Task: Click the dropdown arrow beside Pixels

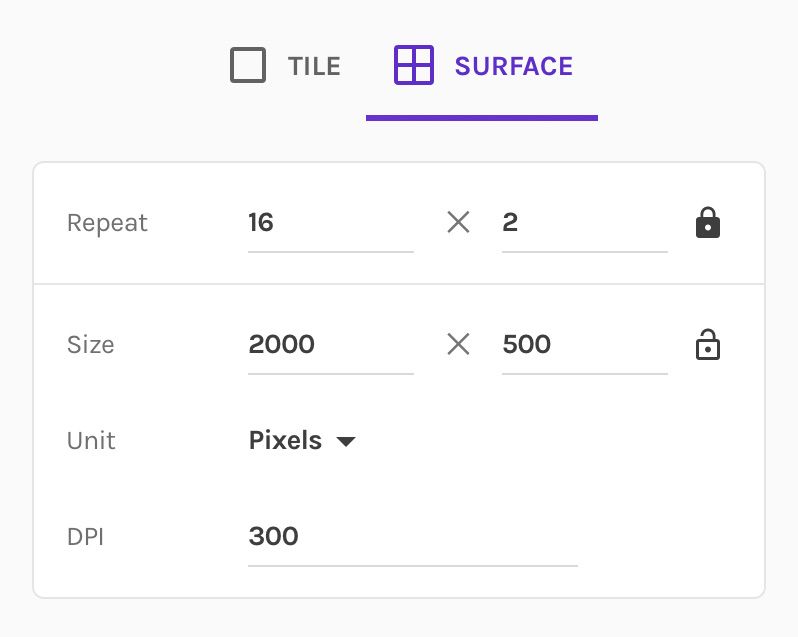Action: click(346, 442)
